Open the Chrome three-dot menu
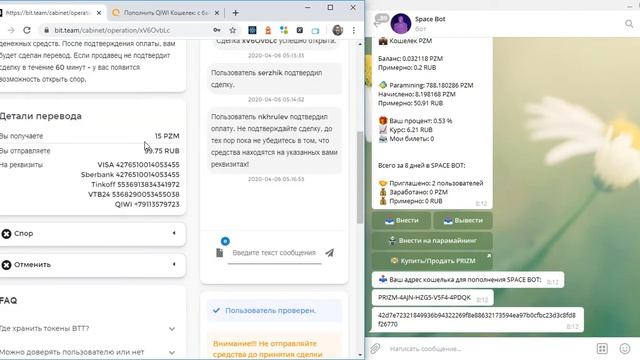Screen dimensions: 640x360 [x=353, y=30]
